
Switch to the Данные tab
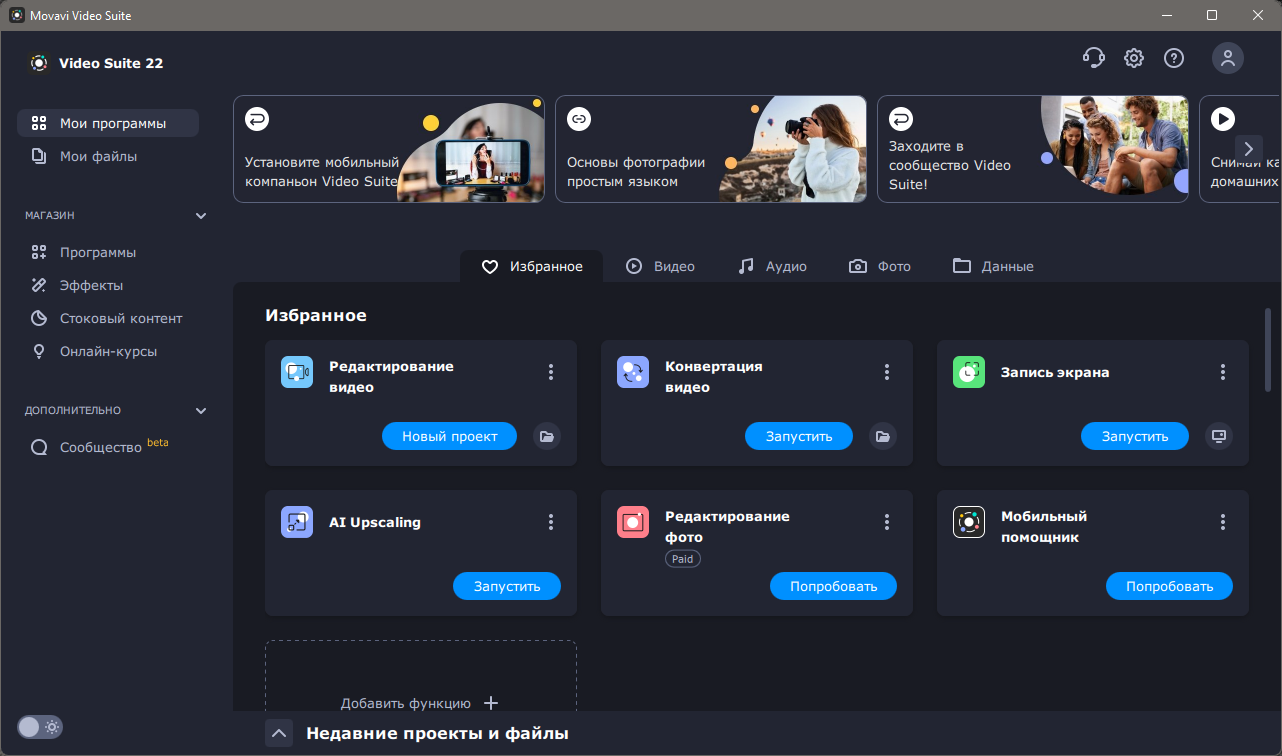tap(993, 266)
